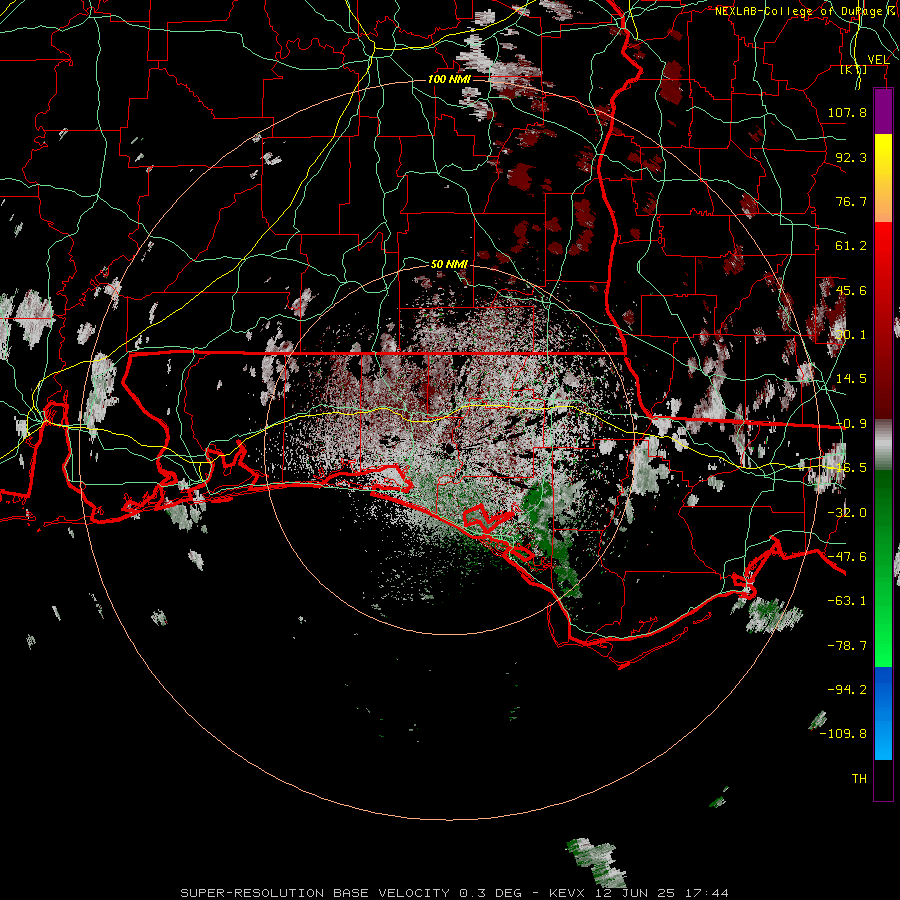Select the 92.3 velocity scale value

coord(851,157)
